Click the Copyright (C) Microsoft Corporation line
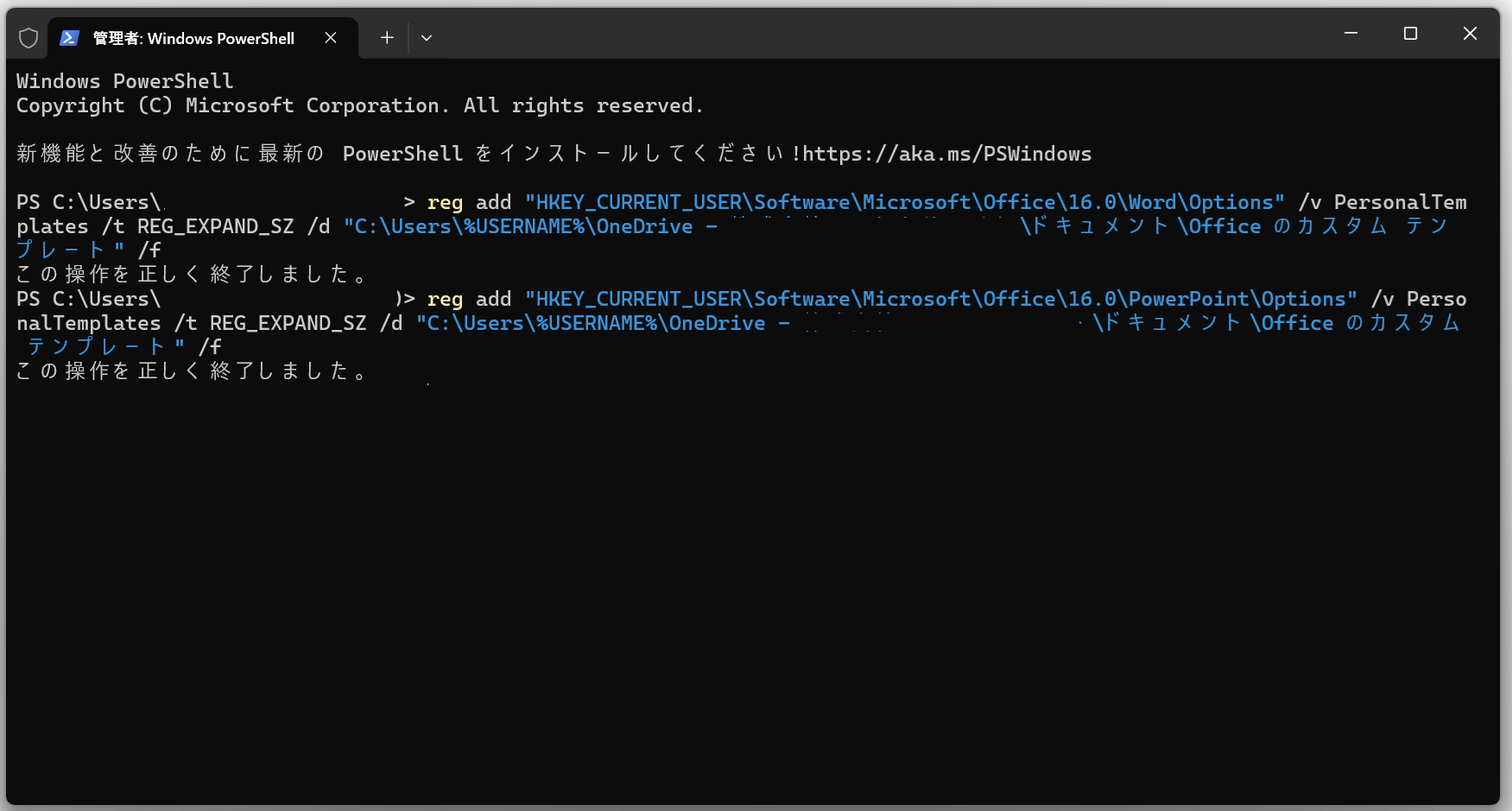Viewport: 1512px width, 811px height. pyautogui.click(x=360, y=105)
